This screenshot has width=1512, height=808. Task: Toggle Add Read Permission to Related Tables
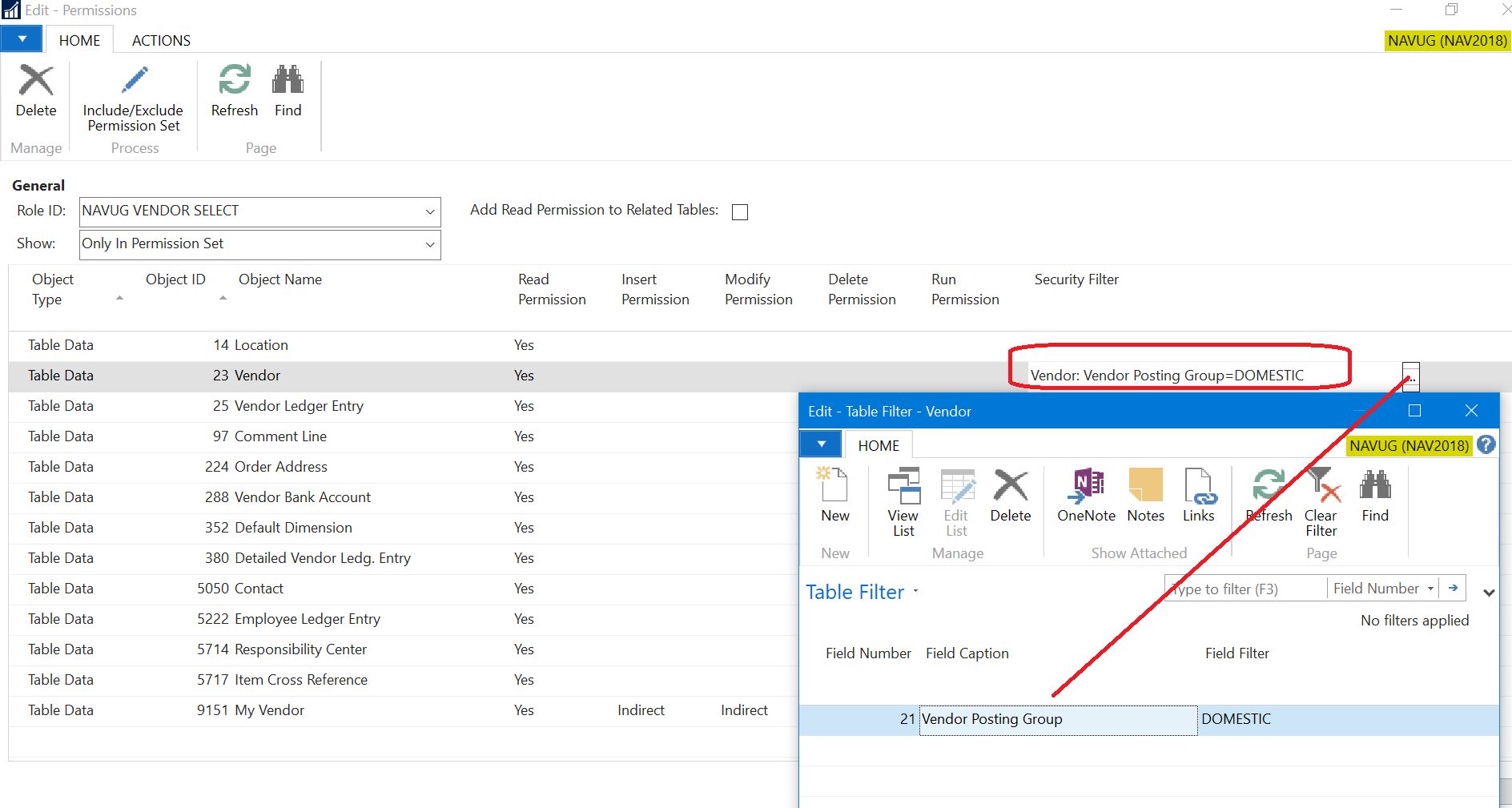(740, 212)
